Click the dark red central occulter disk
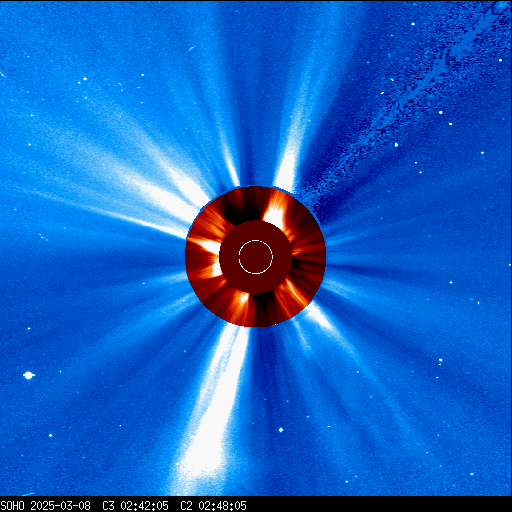Viewport: 512px width, 512px height. [x=256, y=257]
